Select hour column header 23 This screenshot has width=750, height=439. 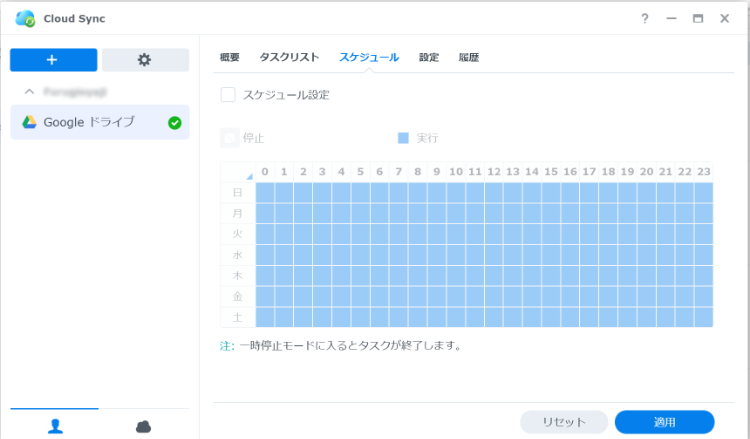(x=704, y=172)
